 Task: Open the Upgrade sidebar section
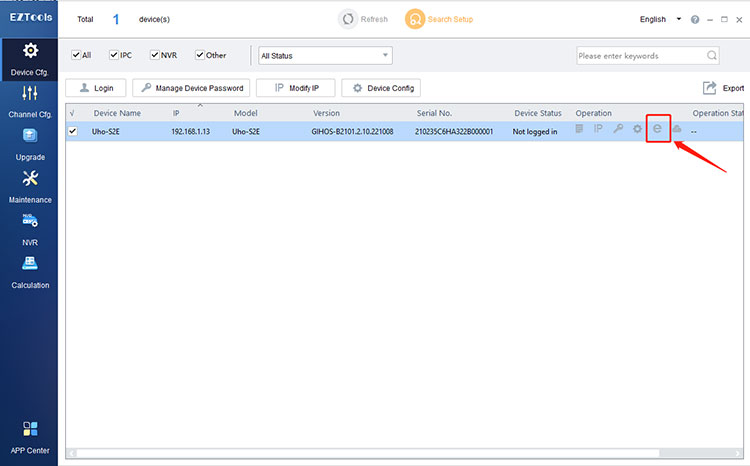click(x=30, y=144)
